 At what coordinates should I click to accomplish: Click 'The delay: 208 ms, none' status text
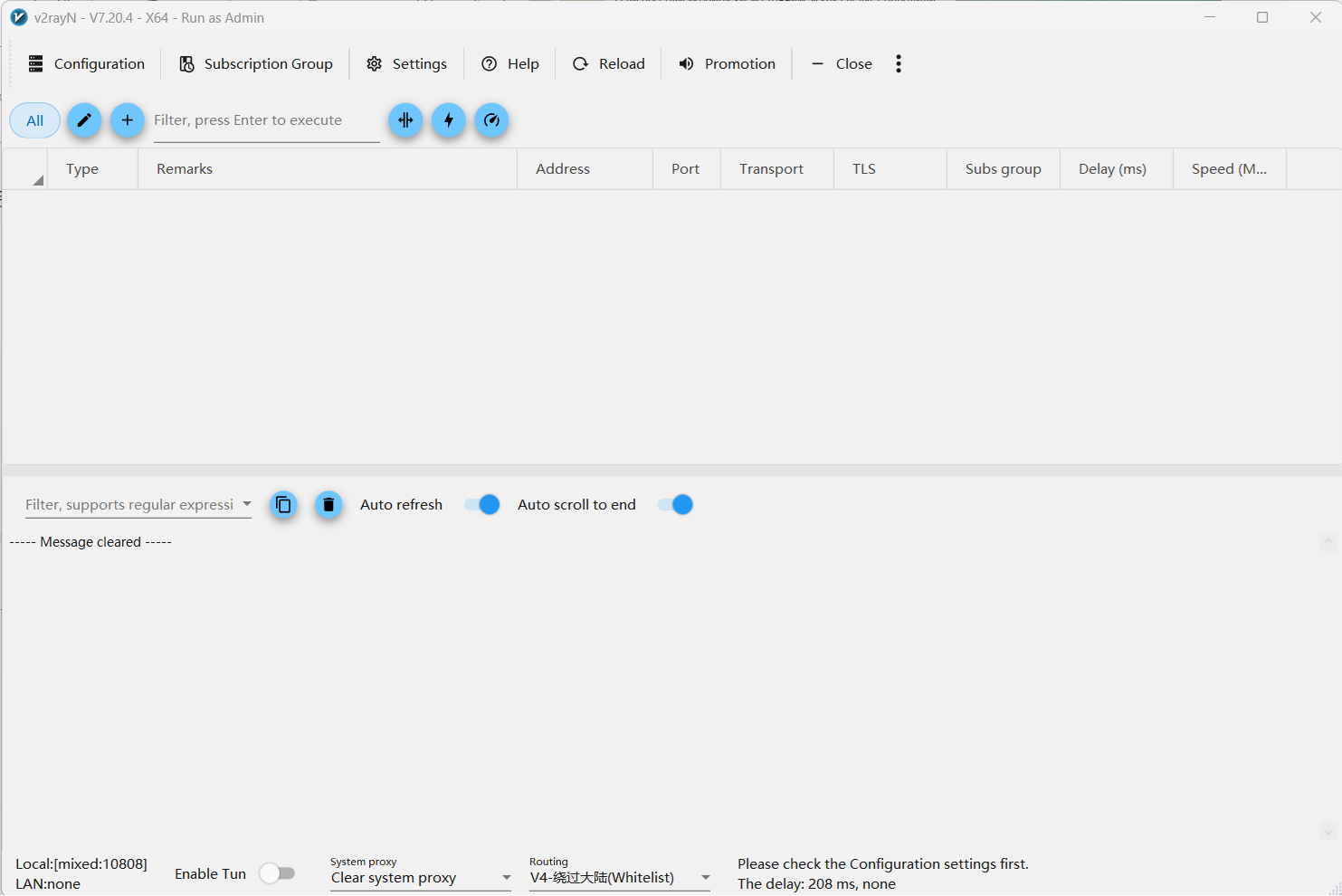tap(816, 884)
